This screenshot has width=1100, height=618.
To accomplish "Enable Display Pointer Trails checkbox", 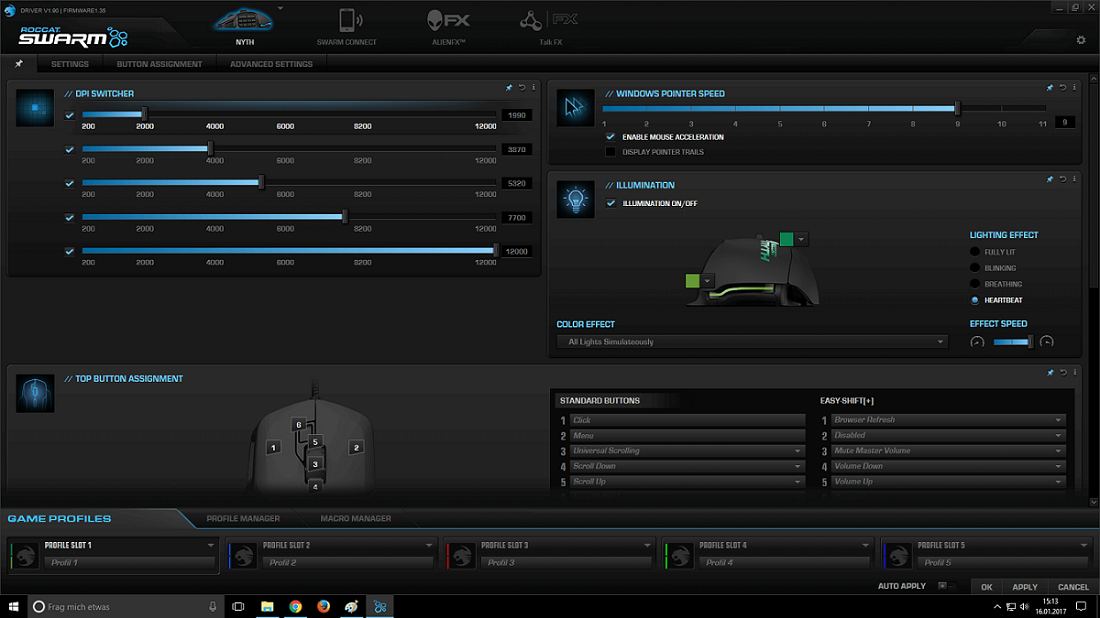I will click(610, 152).
